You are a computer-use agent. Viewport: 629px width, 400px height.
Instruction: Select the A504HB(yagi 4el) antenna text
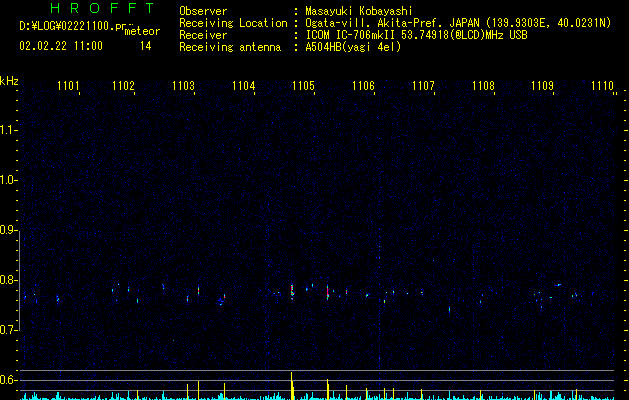pos(353,47)
